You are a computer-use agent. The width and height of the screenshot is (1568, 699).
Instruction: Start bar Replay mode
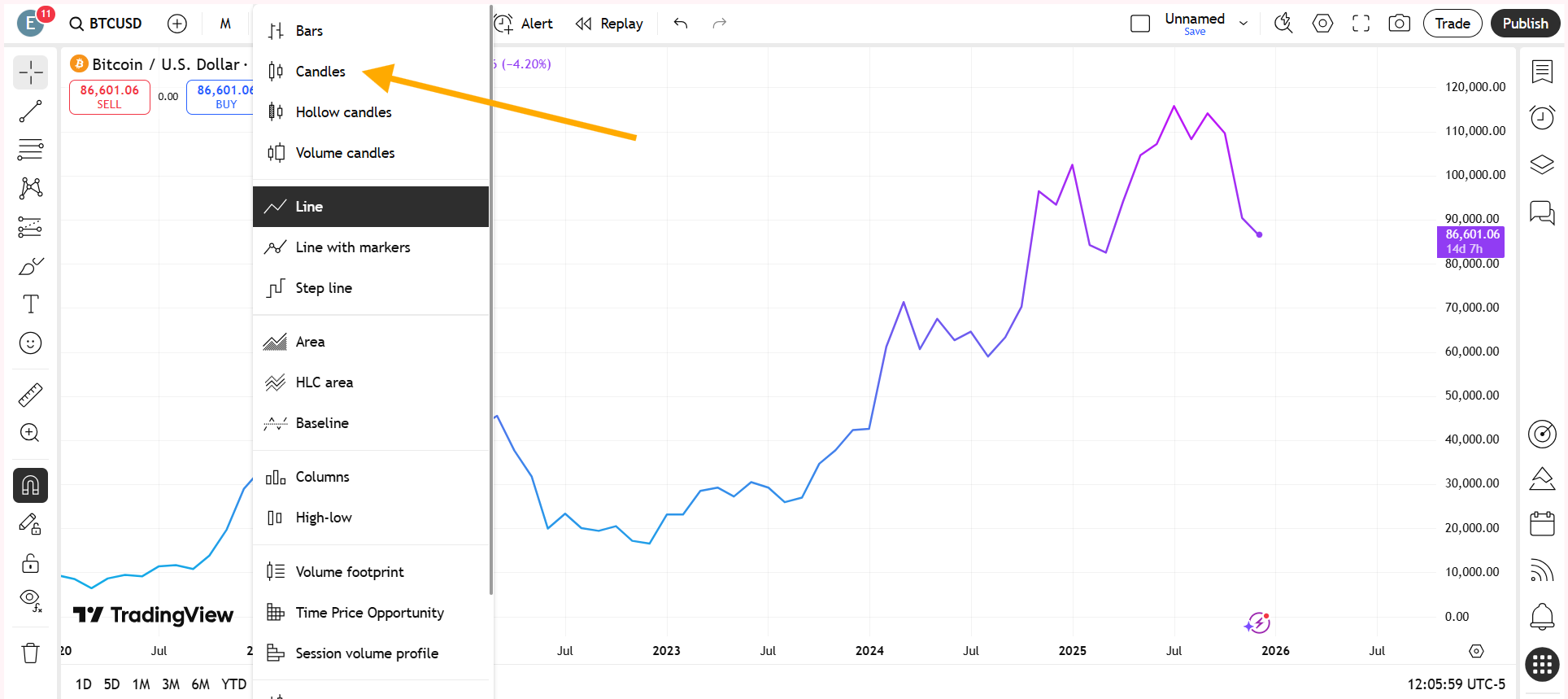pos(609,23)
